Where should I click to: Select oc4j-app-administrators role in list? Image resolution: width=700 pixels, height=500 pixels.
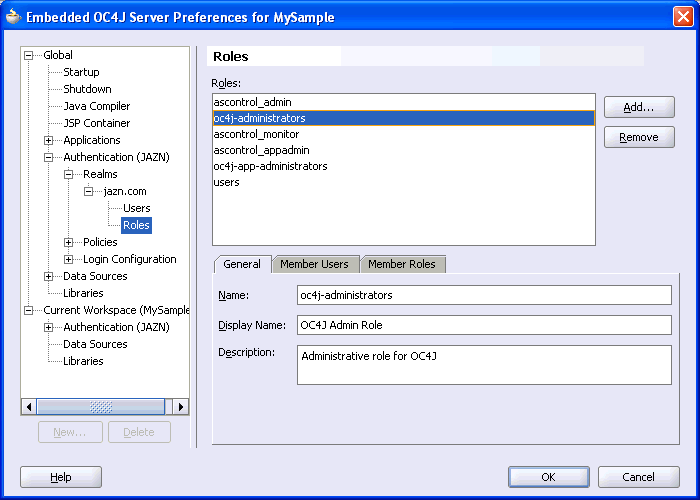coord(404,167)
